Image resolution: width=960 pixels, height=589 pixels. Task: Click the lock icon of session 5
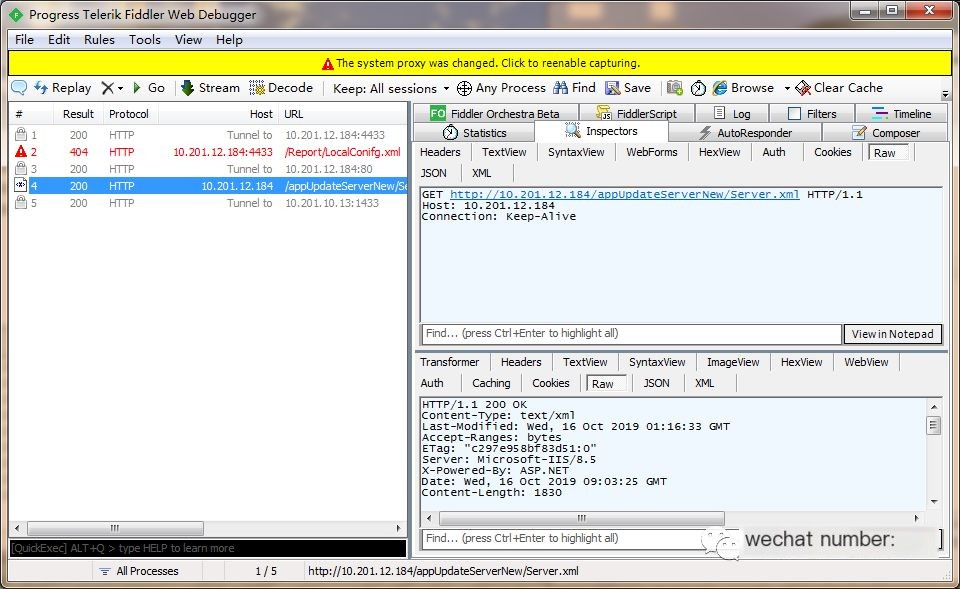pyautogui.click(x=21, y=203)
